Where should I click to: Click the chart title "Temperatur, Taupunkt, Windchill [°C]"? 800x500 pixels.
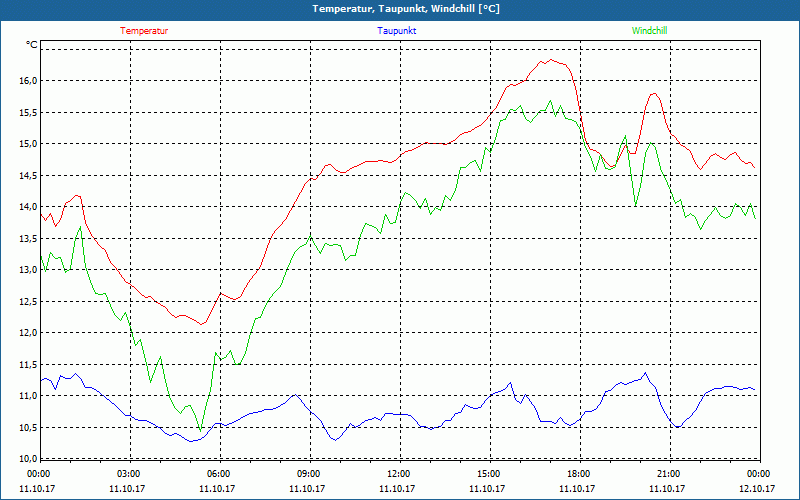point(406,9)
